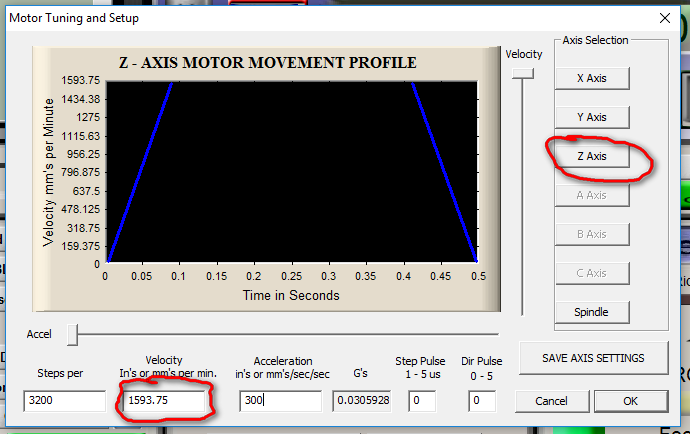Click the Velocity mm's per Minute axis label

pyautogui.click(x=48, y=172)
